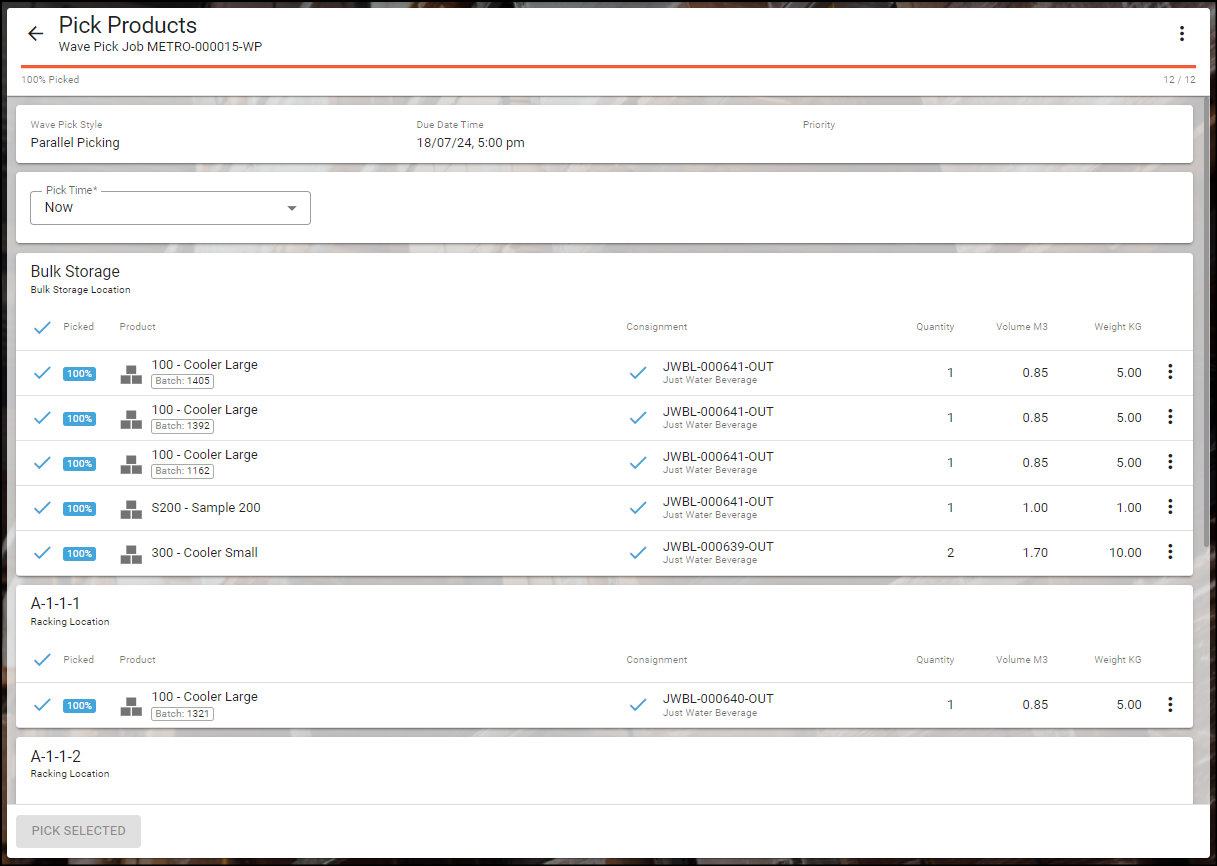The width and height of the screenshot is (1217, 866).
Task: Open row menu for 300 - Cooler Small
Action: pos(1170,552)
